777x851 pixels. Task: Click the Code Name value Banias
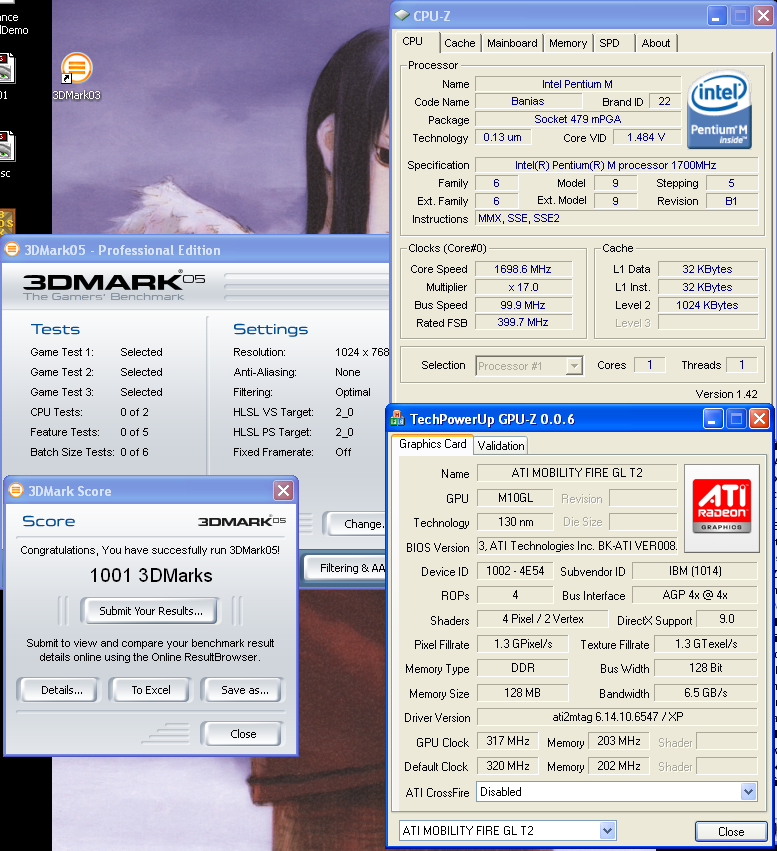(528, 101)
